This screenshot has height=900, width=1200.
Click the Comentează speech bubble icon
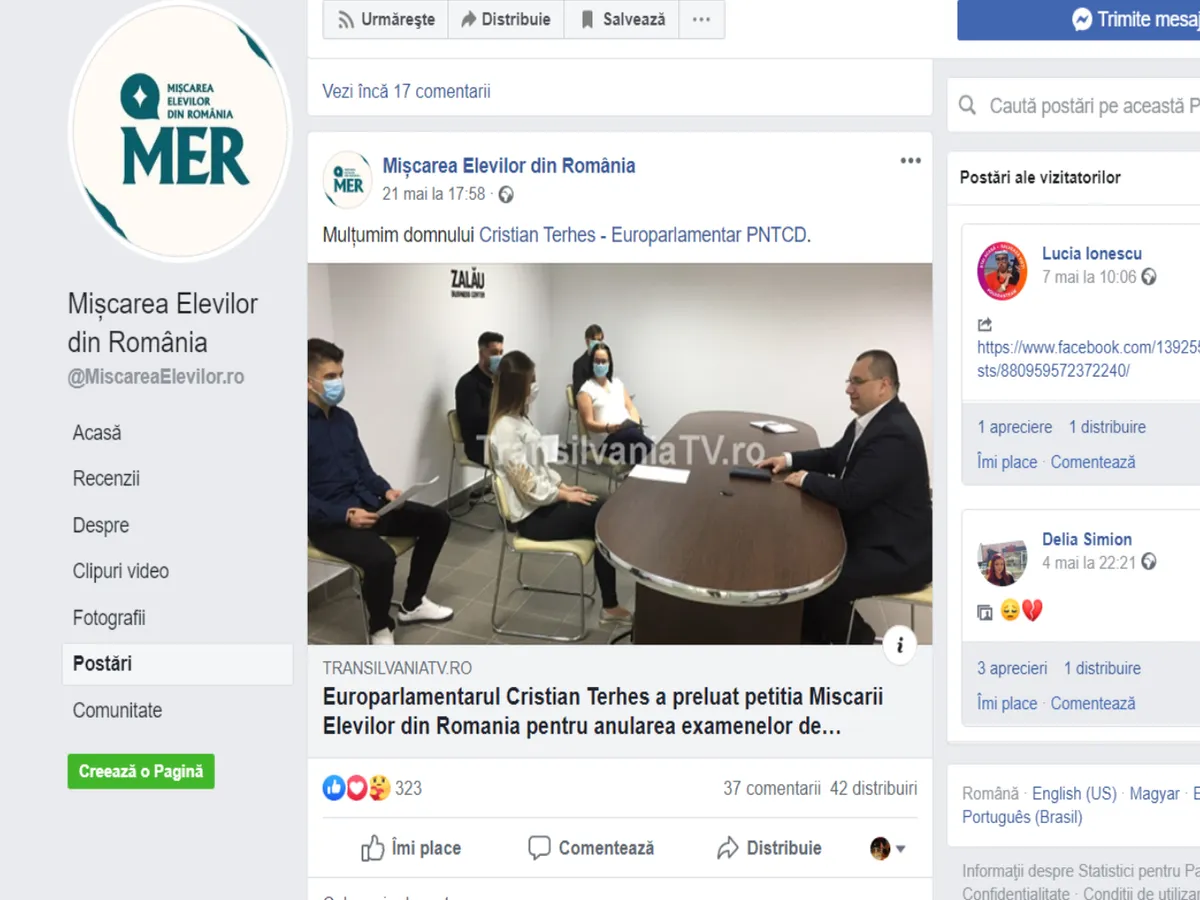(539, 848)
